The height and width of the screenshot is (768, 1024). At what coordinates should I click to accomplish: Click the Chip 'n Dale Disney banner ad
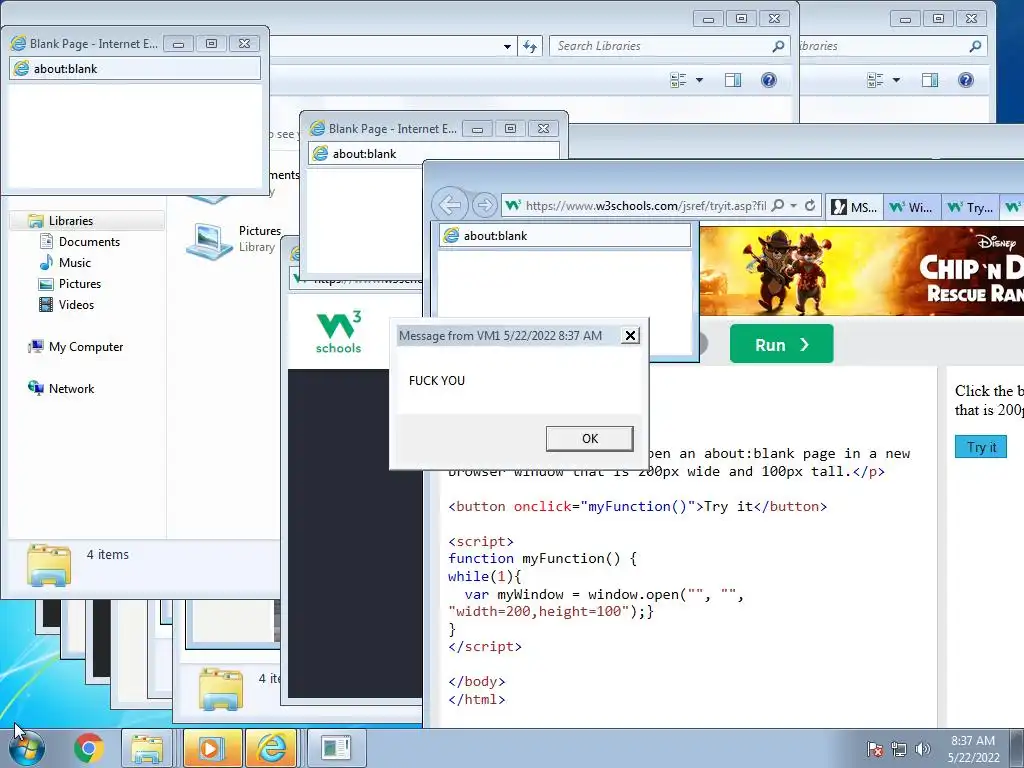point(861,270)
